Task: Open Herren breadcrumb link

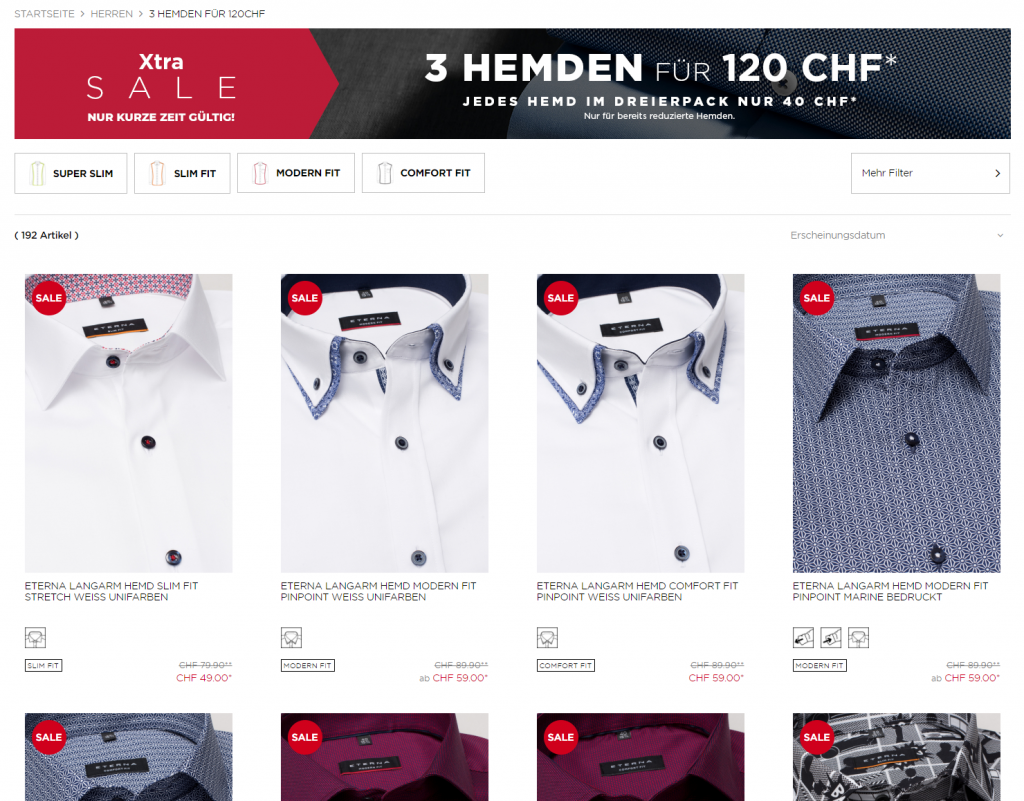Action: (x=112, y=14)
